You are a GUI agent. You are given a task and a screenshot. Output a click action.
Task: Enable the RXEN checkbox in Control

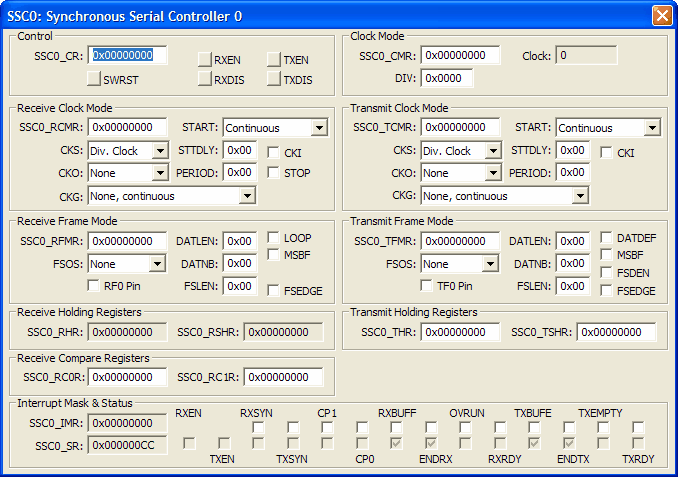tap(205, 60)
